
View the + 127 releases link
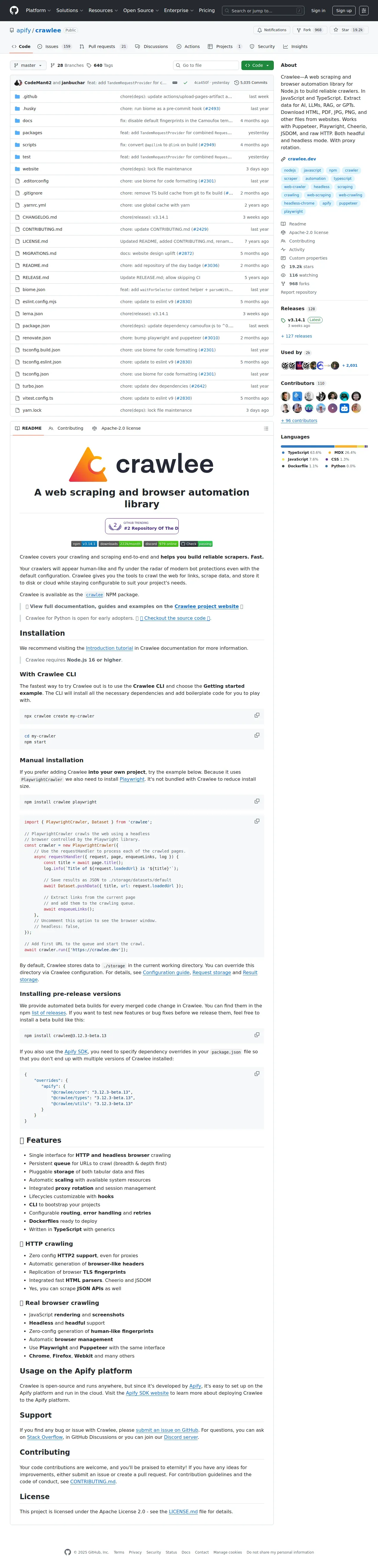[296, 336]
